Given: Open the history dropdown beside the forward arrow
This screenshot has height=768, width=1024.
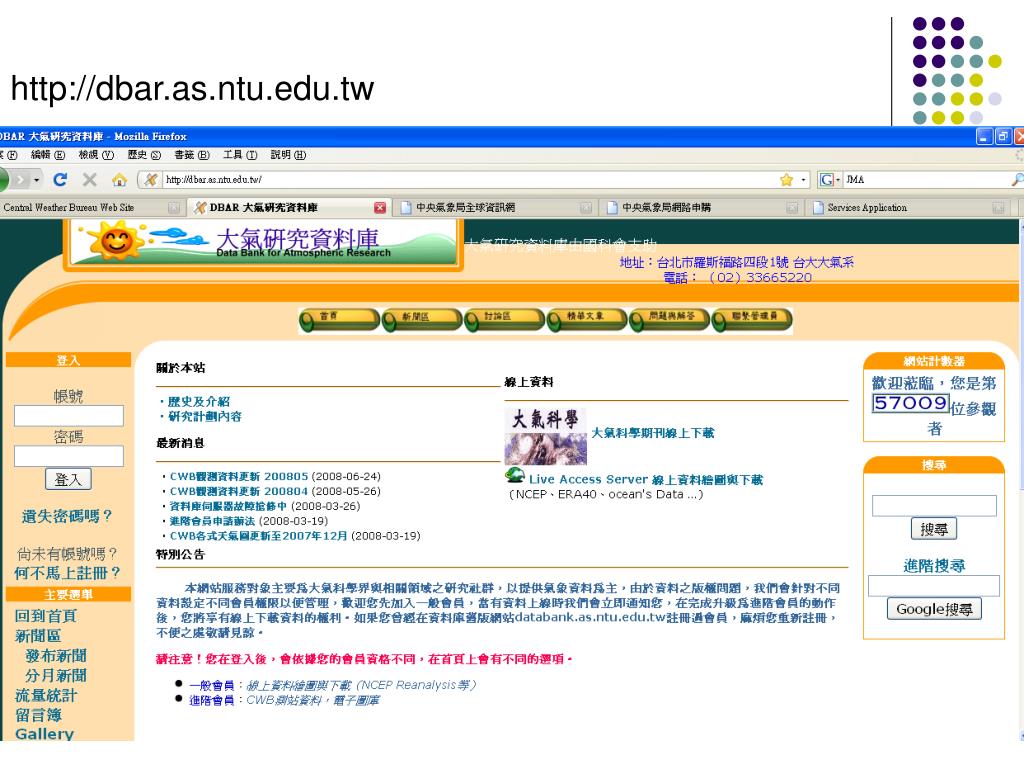Looking at the screenshot, I should click(37, 180).
